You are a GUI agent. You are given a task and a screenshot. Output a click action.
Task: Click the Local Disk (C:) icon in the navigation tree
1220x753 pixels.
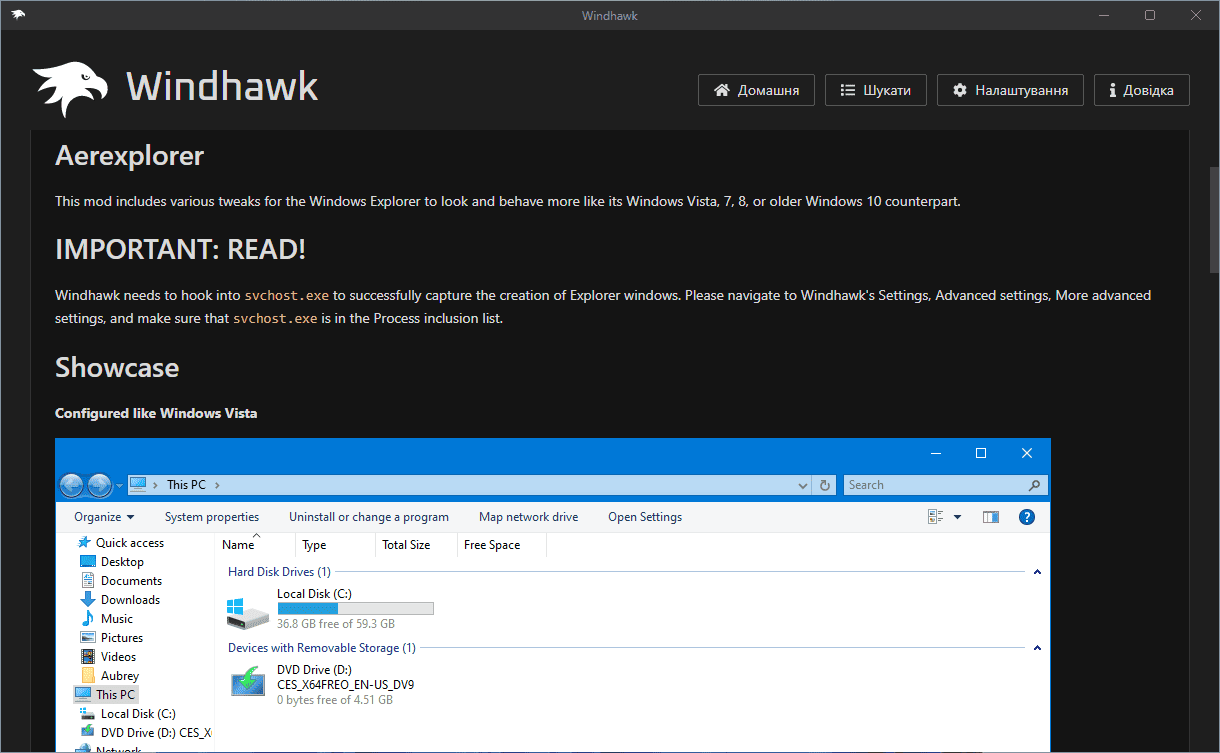pyautogui.click(x=88, y=714)
